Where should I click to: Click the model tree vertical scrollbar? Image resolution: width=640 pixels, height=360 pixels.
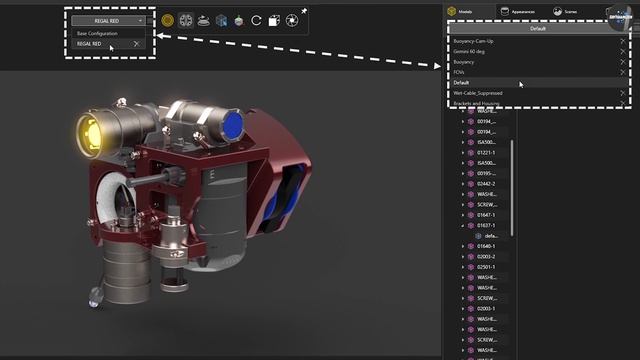pyautogui.click(x=512, y=188)
